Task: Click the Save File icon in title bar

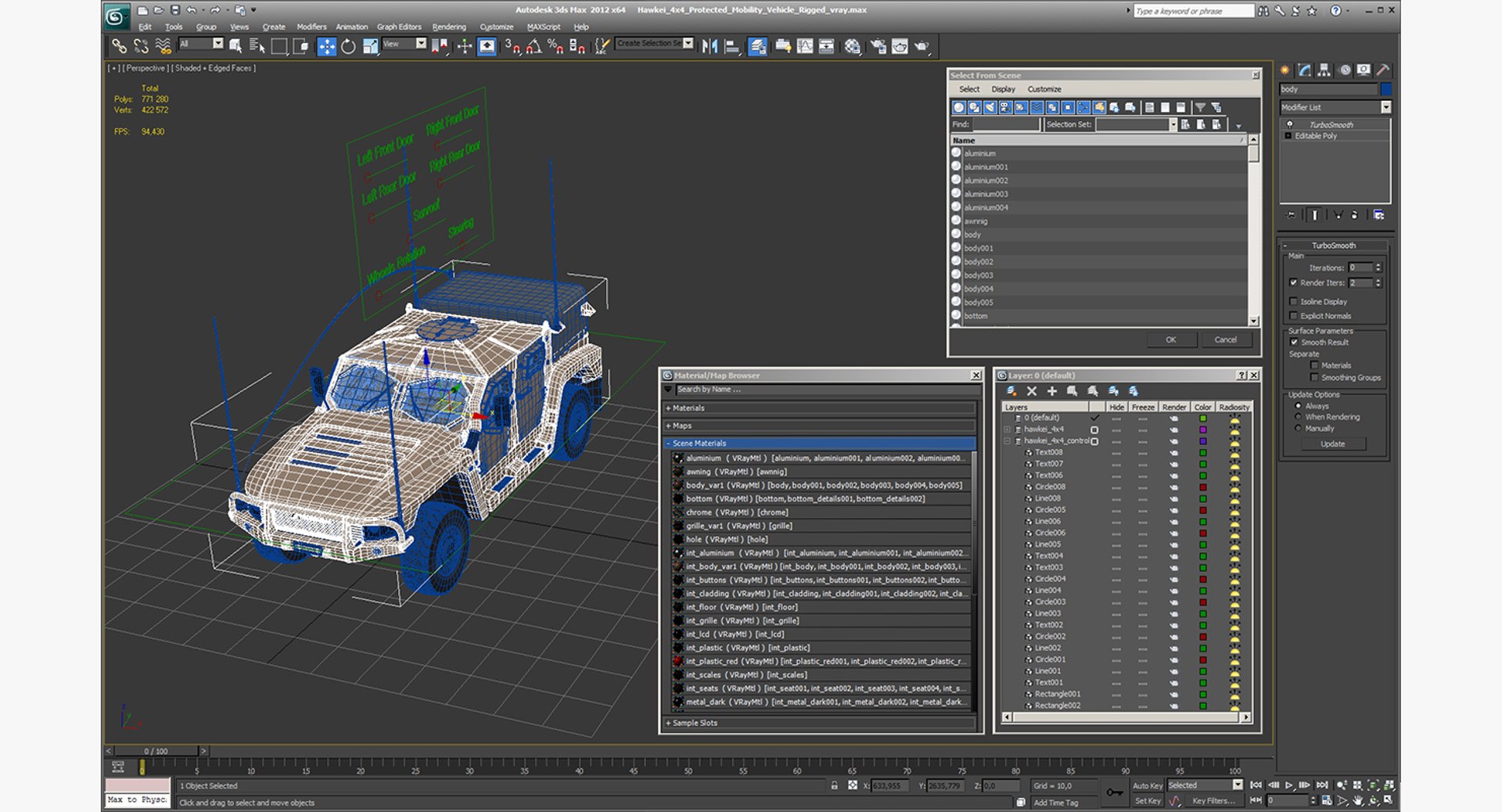Action: tap(174, 10)
